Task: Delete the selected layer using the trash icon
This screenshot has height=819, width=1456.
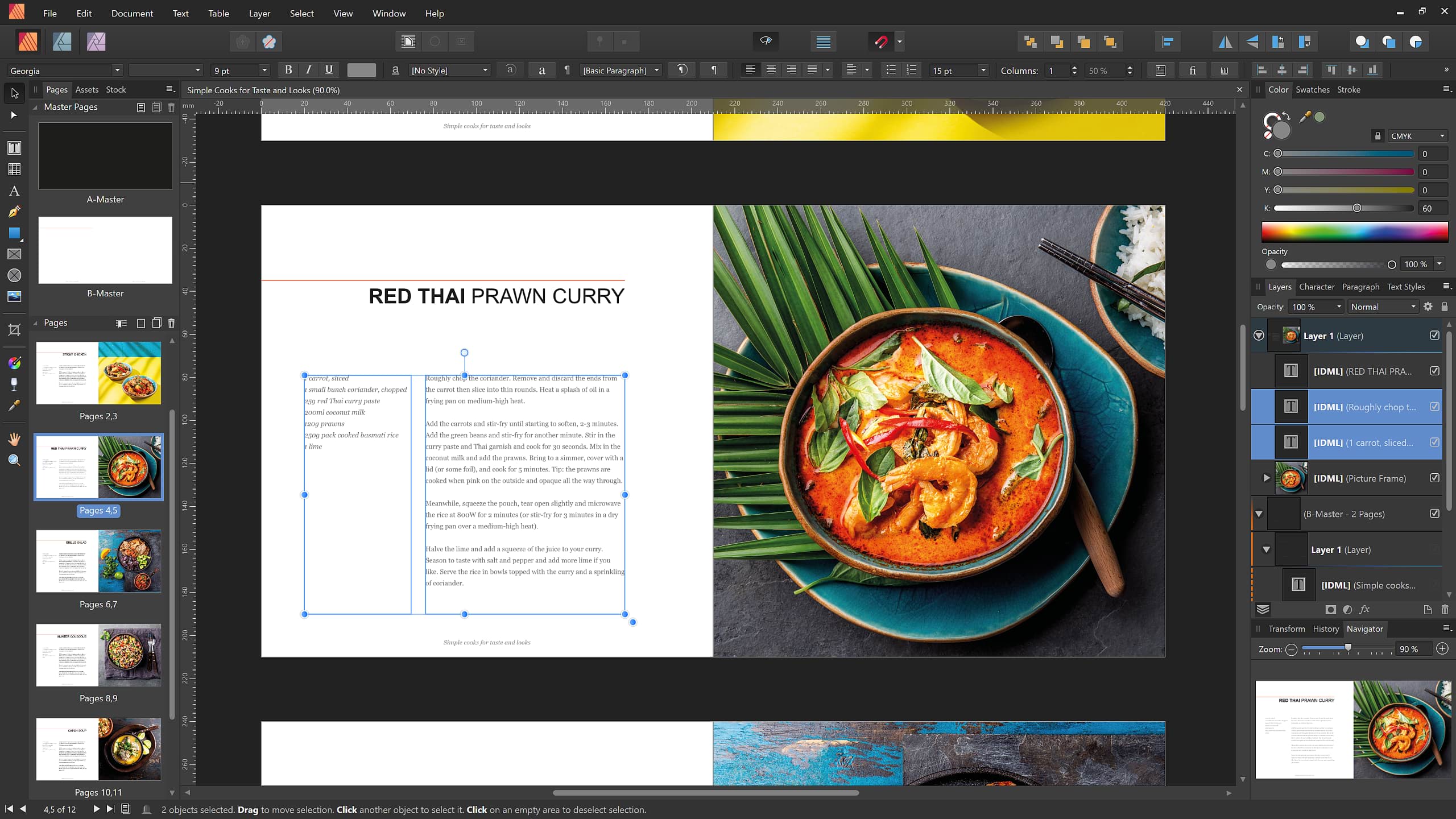Action: (x=1445, y=609)
